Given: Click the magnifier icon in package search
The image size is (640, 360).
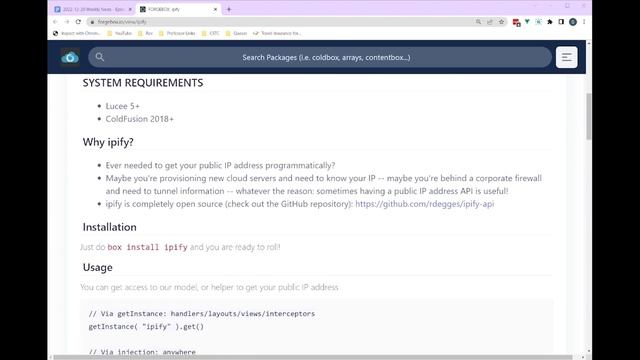Looking at the screenshot, I should coord(100,57).
